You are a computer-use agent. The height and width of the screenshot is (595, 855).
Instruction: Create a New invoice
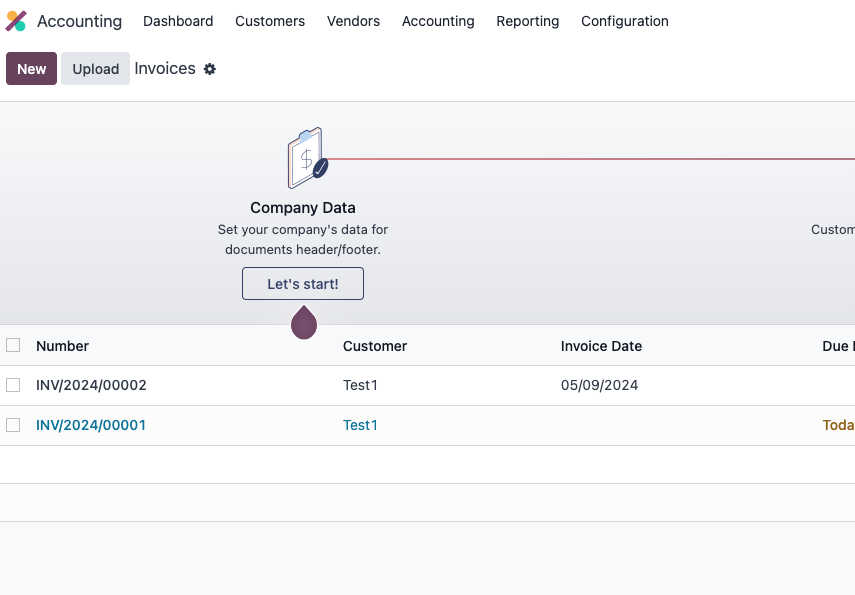[x=32, y=69]
